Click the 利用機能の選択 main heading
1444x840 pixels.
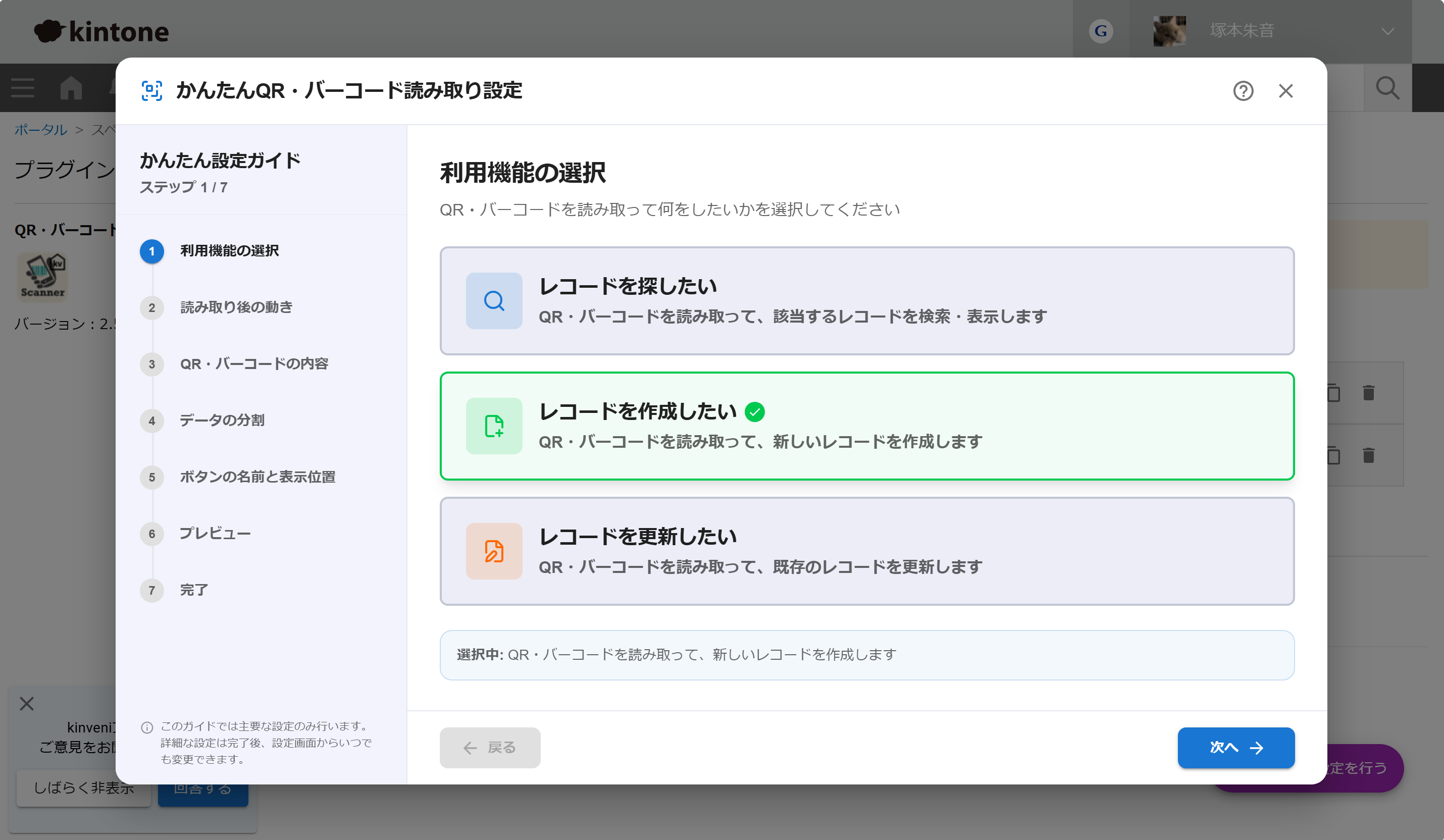tap(523, 173)
